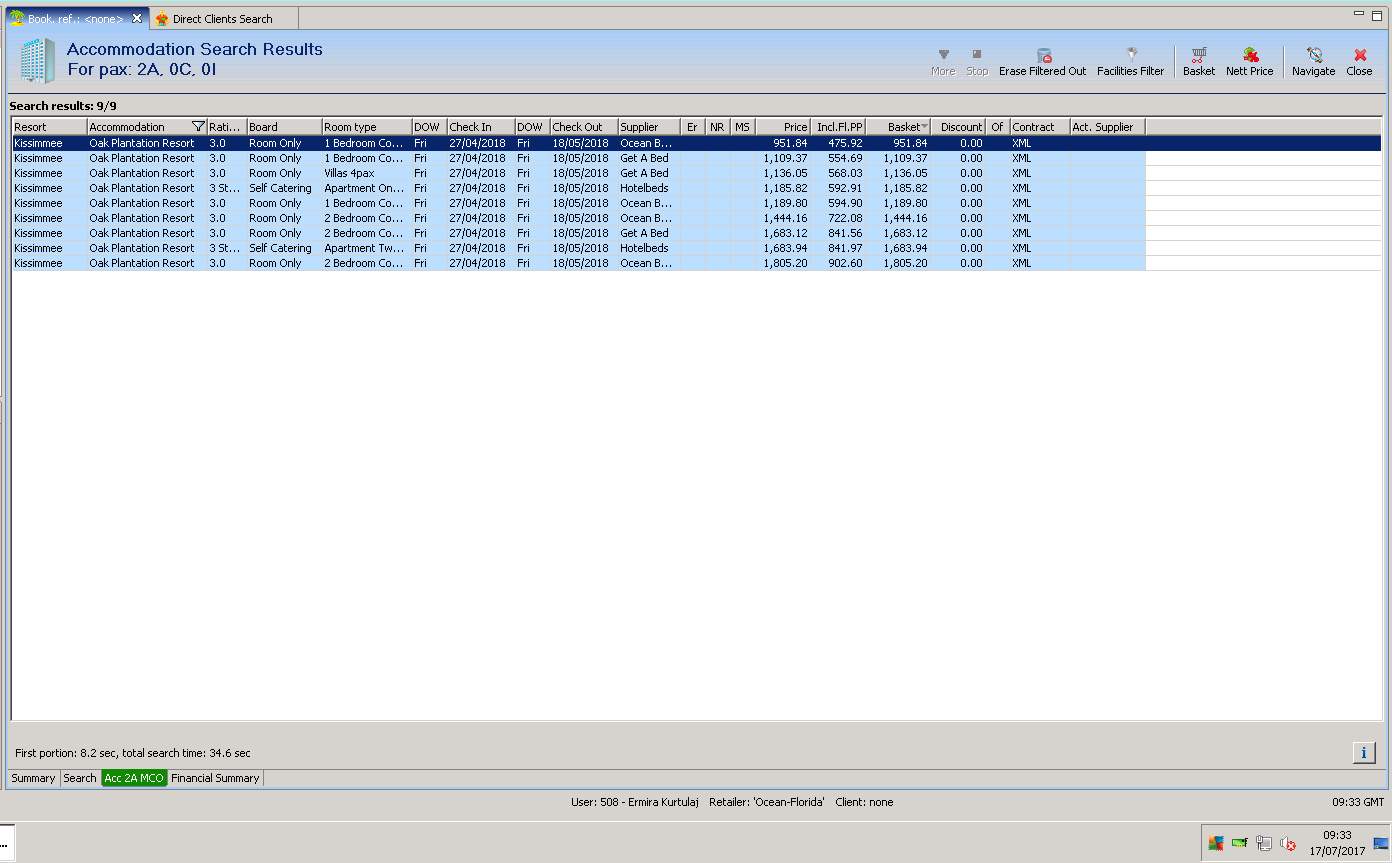Sort by the Room type column header
This screenshot has height=863, width=1392.
367,127
